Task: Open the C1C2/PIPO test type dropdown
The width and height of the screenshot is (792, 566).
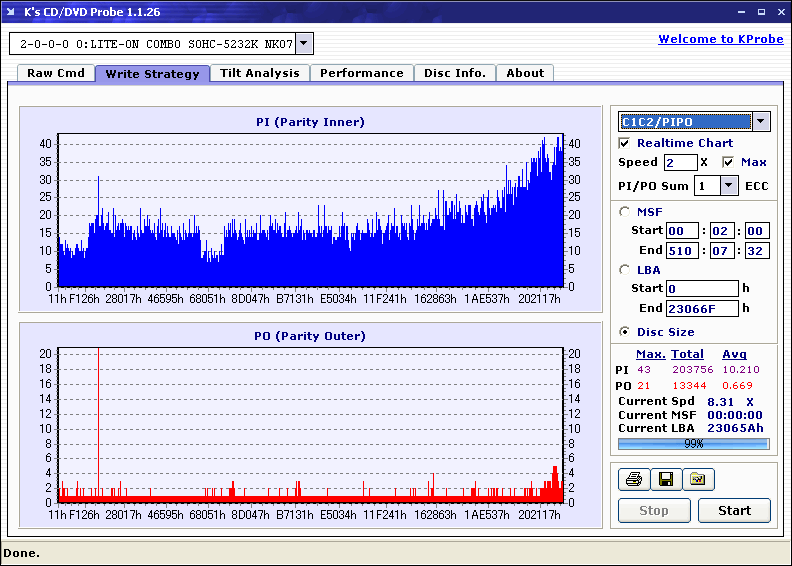Action: tap(760, 121)
